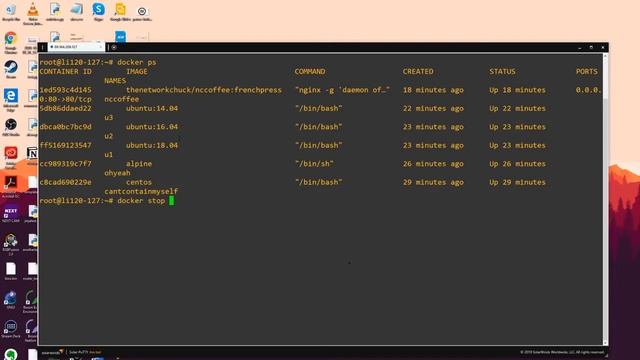The height and width of the screenshot is (360, 640).
Task: Click the SolarWinds logo in status bar
Action: tap(53, 352)
